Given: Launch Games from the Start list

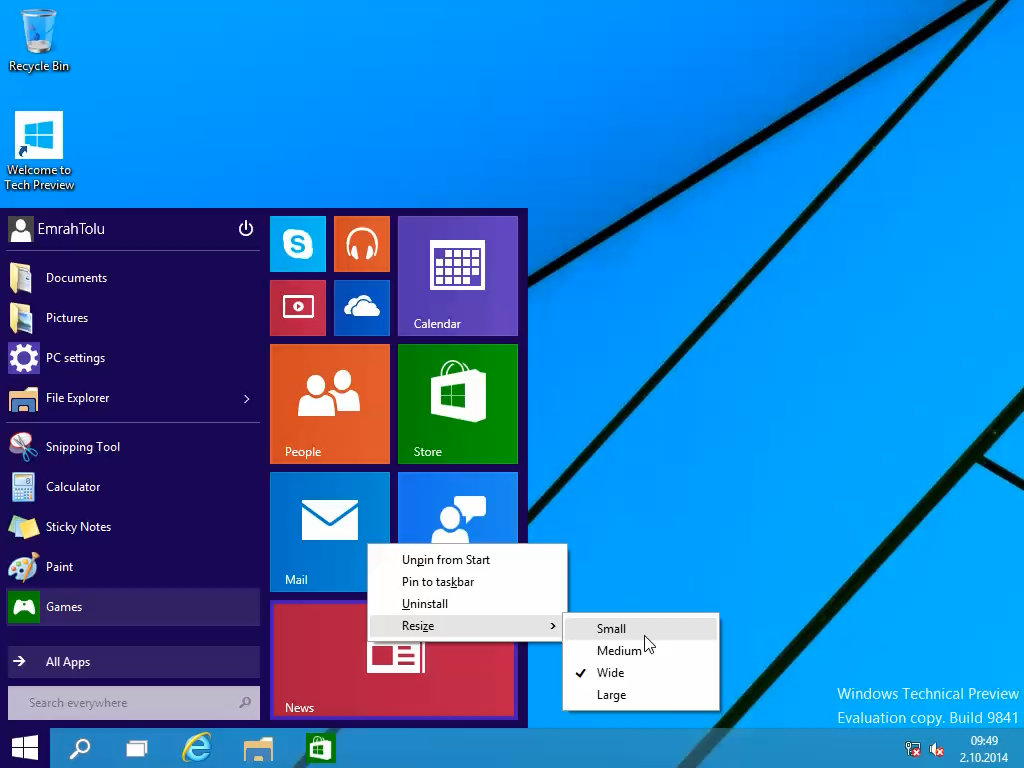Looking at the screenshot, I should pos(133,607).
